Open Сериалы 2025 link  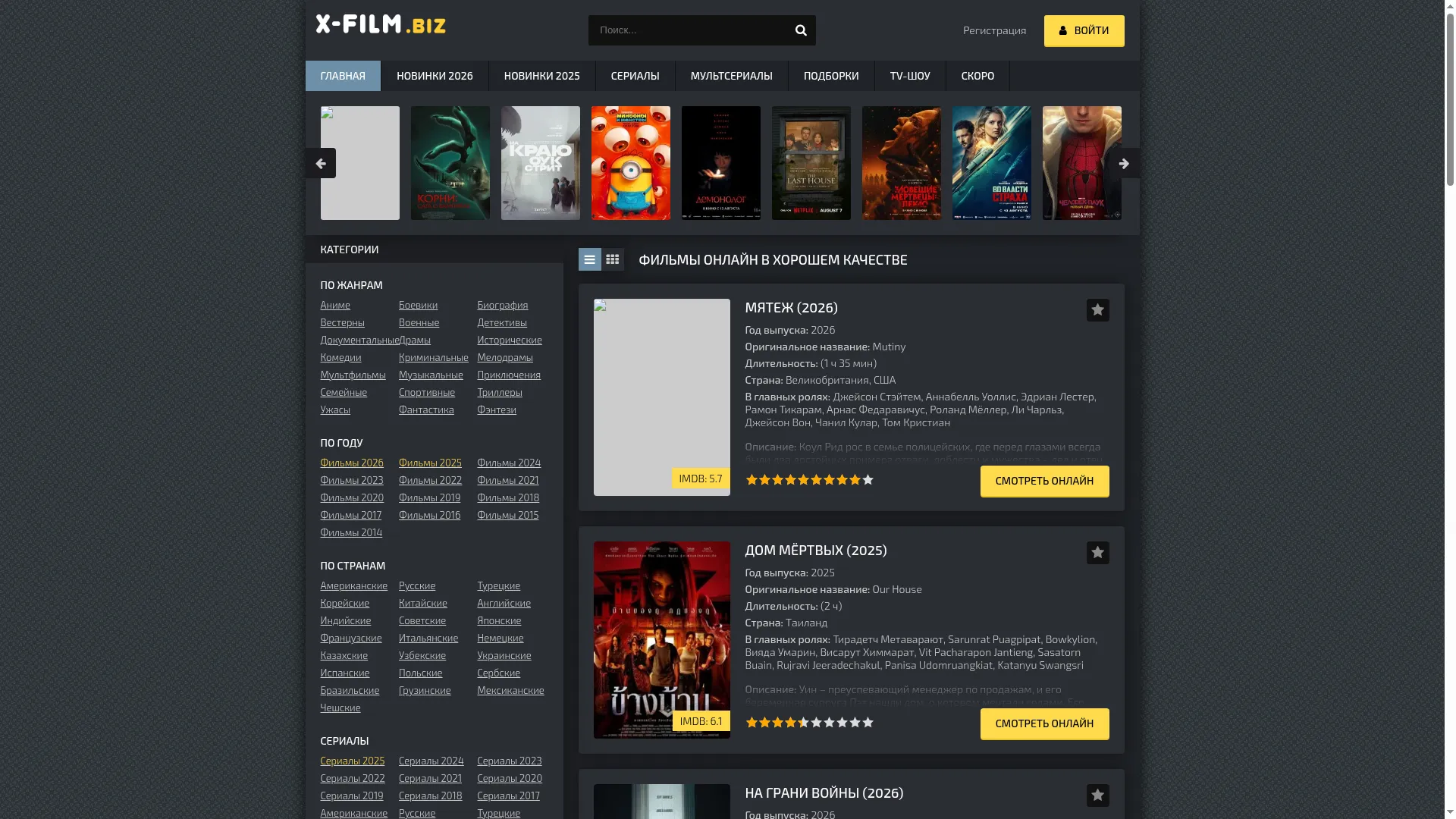(352, 761)
